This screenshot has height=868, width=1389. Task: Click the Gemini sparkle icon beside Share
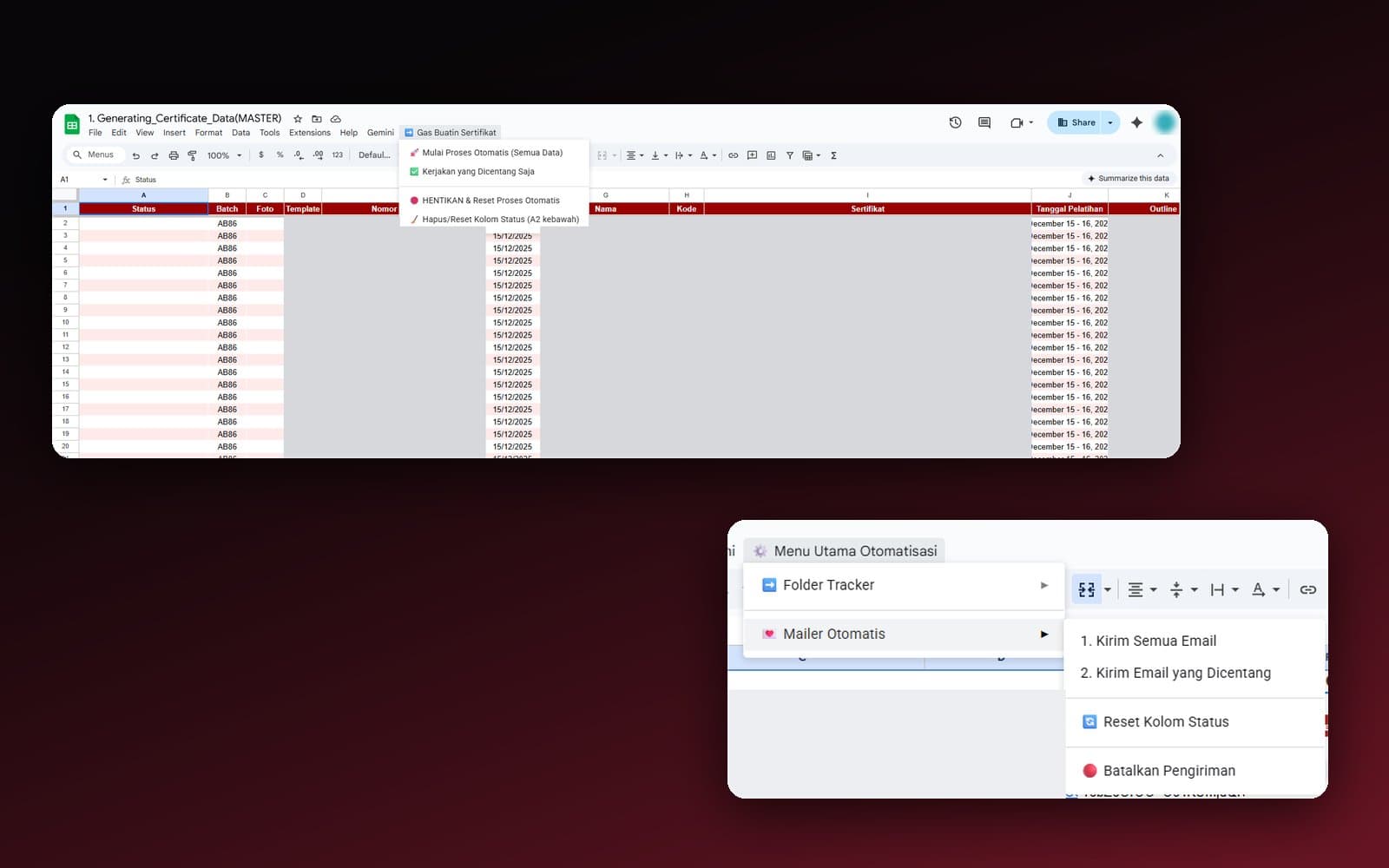pyautogui.click(x=1136, y=122)
